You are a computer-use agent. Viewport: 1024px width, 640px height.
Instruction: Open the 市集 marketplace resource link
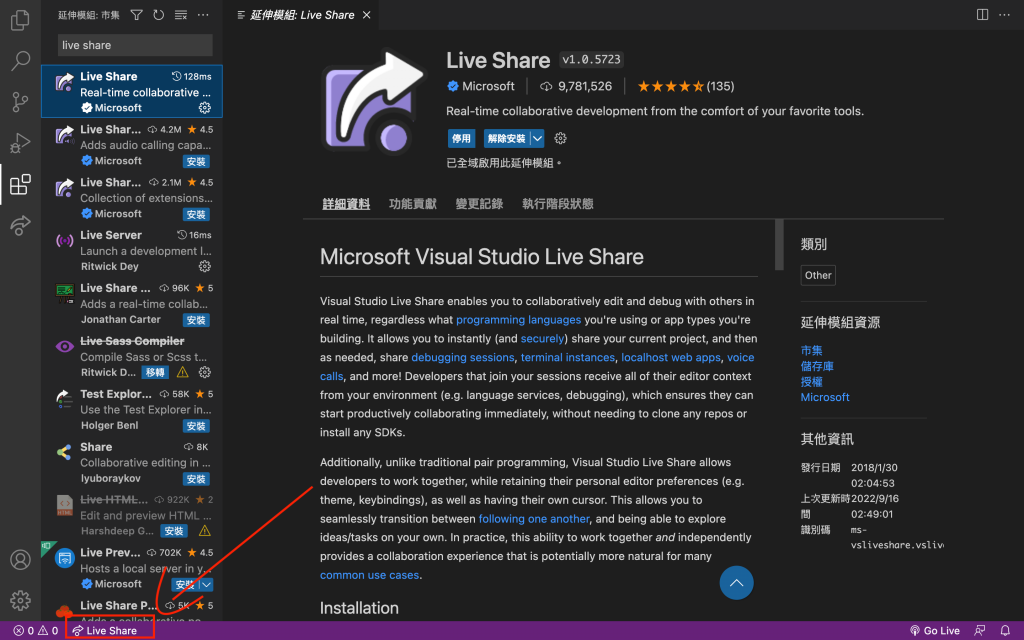pos(811,351)
